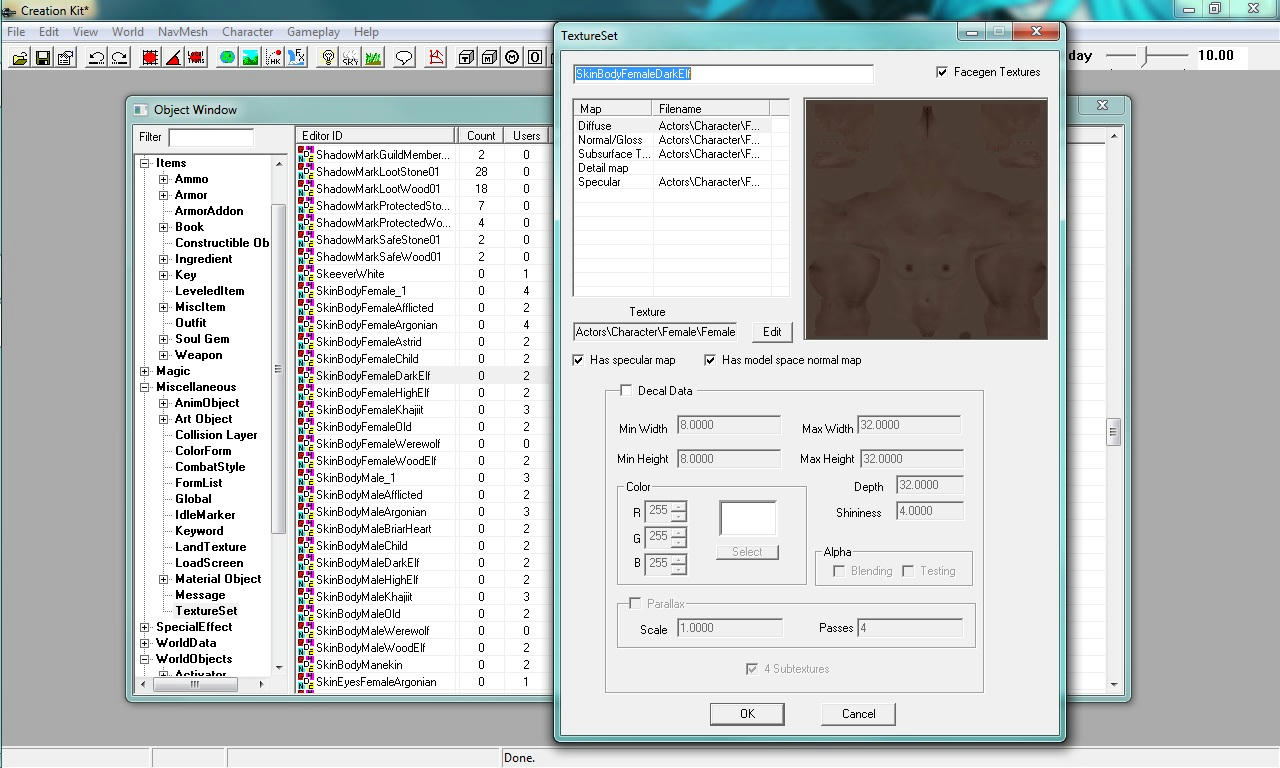Open the Gameplay menu

(314, 32)
